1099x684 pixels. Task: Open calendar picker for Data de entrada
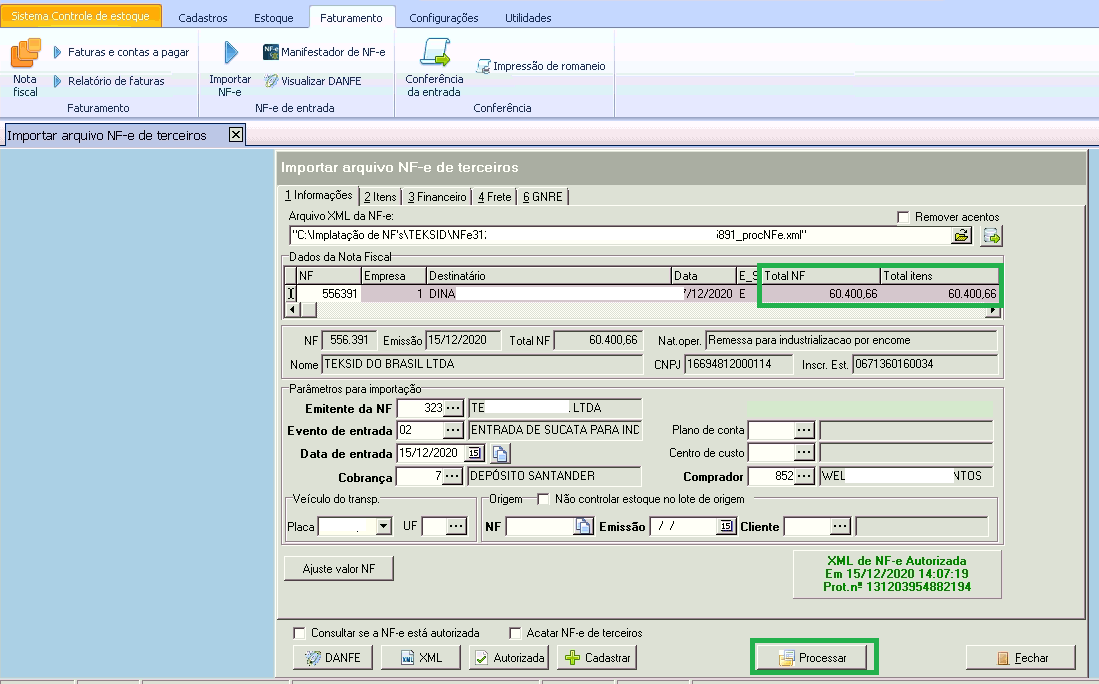(x=475, y=454)
